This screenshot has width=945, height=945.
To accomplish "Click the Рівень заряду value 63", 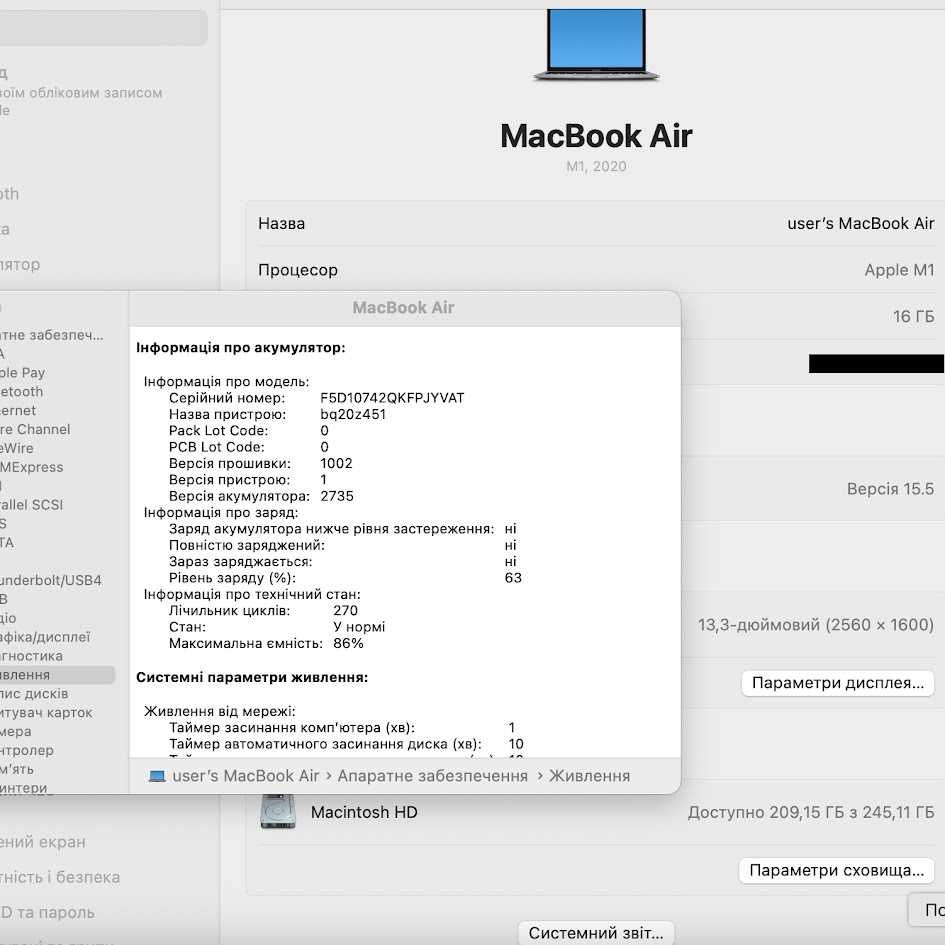I will point(513,578).
